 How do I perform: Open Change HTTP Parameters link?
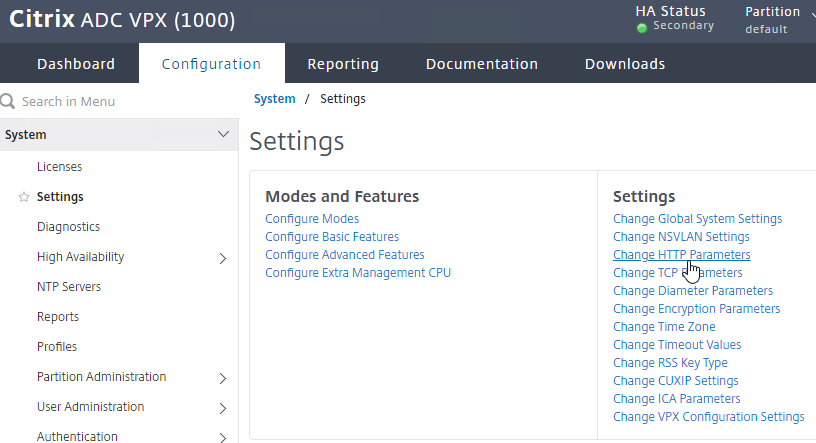(682, 255)
